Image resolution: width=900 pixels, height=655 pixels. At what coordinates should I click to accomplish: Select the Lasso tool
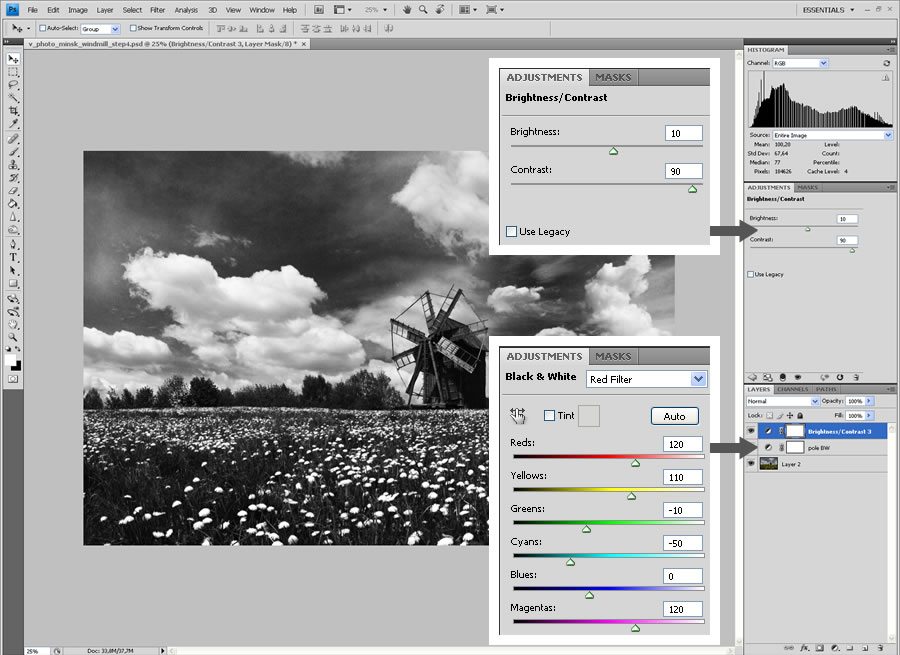[14, 85]
